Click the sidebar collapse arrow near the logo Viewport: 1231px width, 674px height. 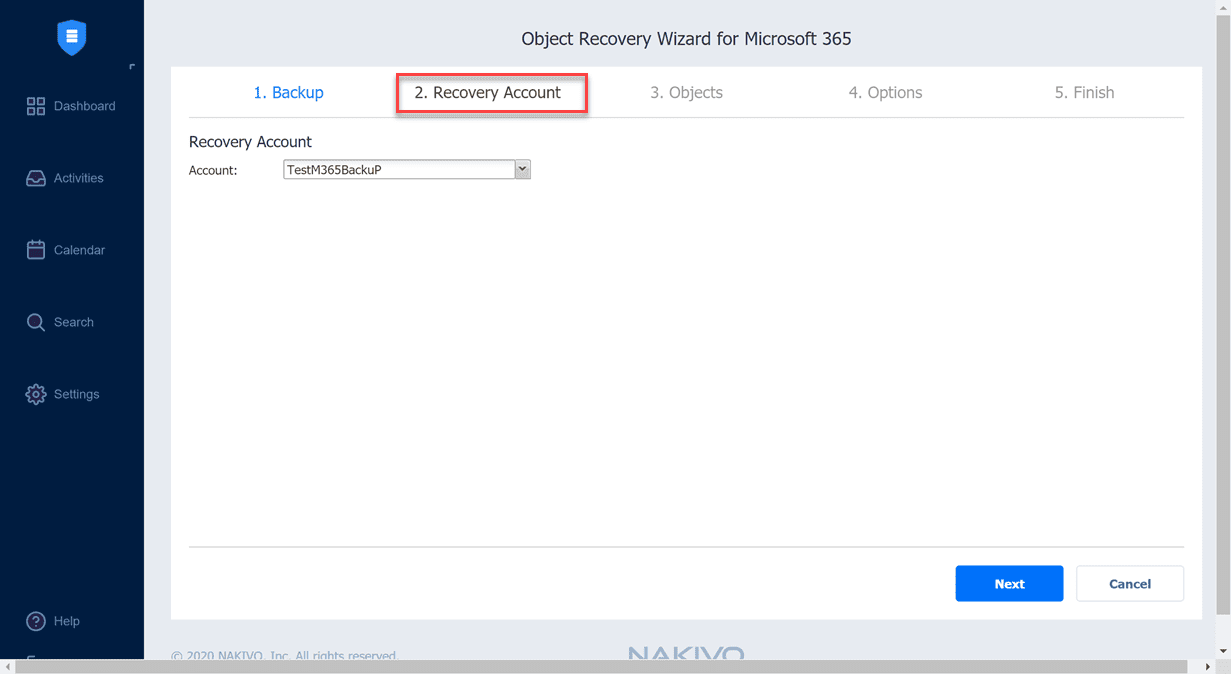tap(131, 65)
